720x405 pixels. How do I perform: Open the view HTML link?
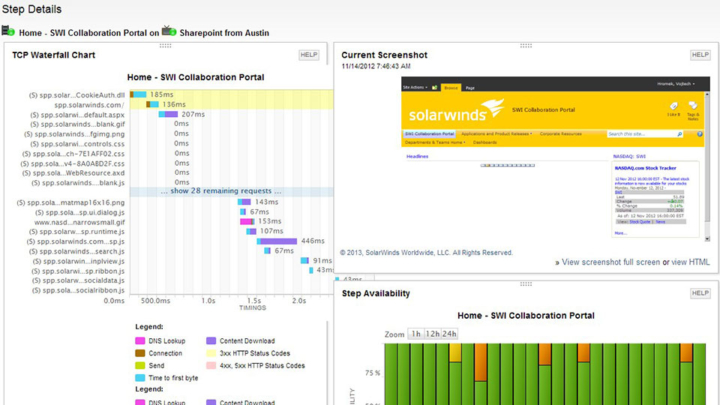point(690,262)
